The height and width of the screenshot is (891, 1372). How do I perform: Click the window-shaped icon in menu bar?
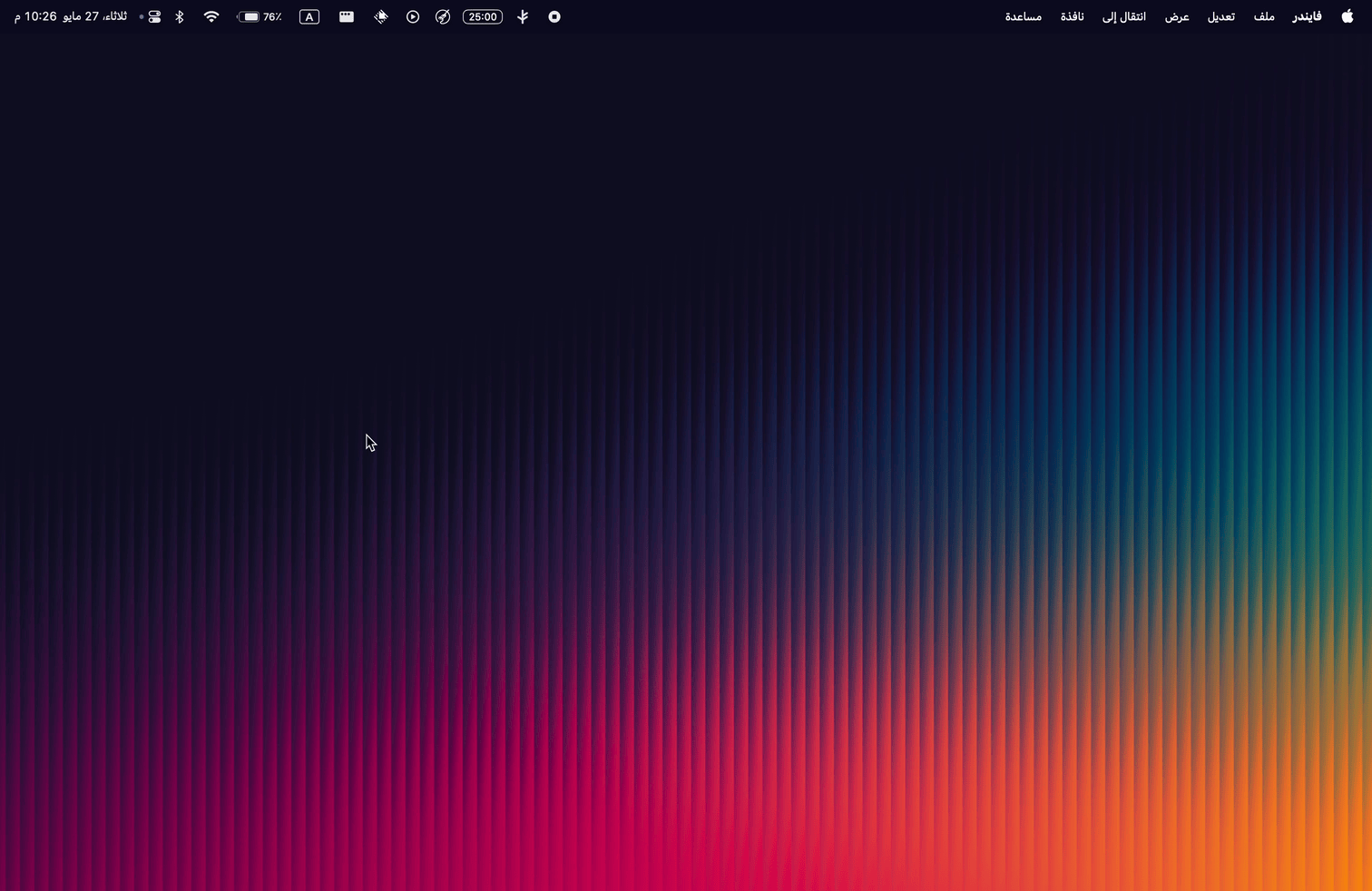(x=347, y=16)
